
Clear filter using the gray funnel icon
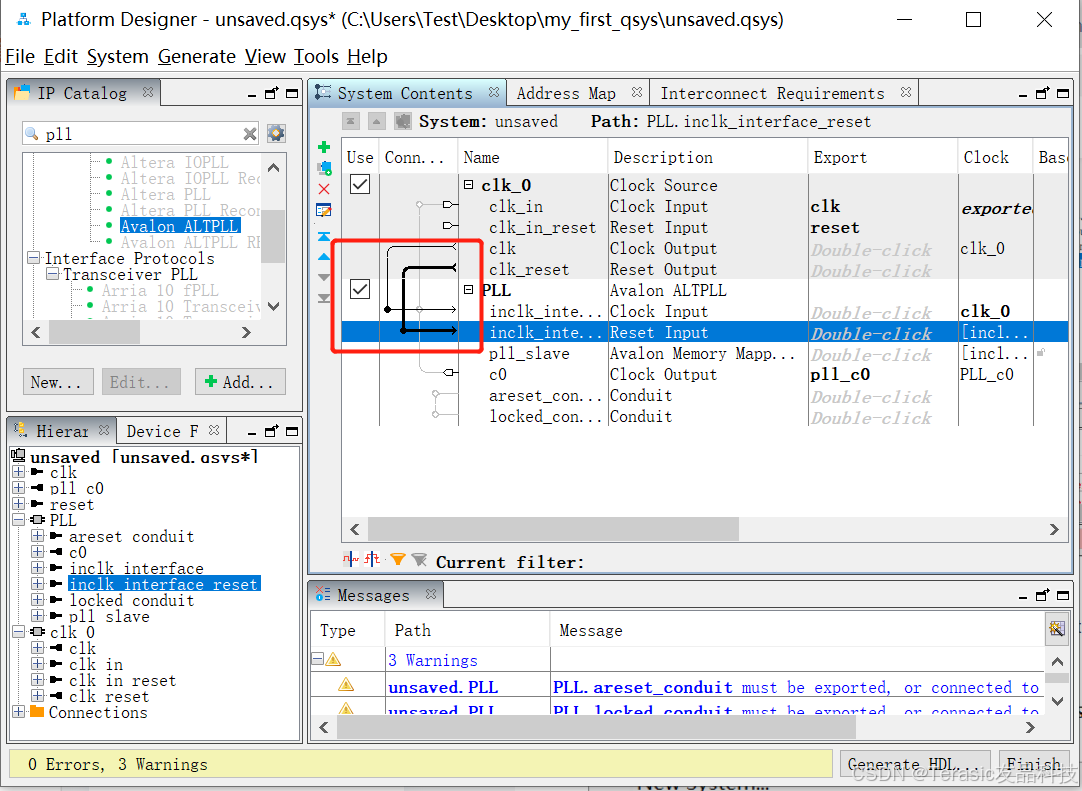tap(419, 560)
